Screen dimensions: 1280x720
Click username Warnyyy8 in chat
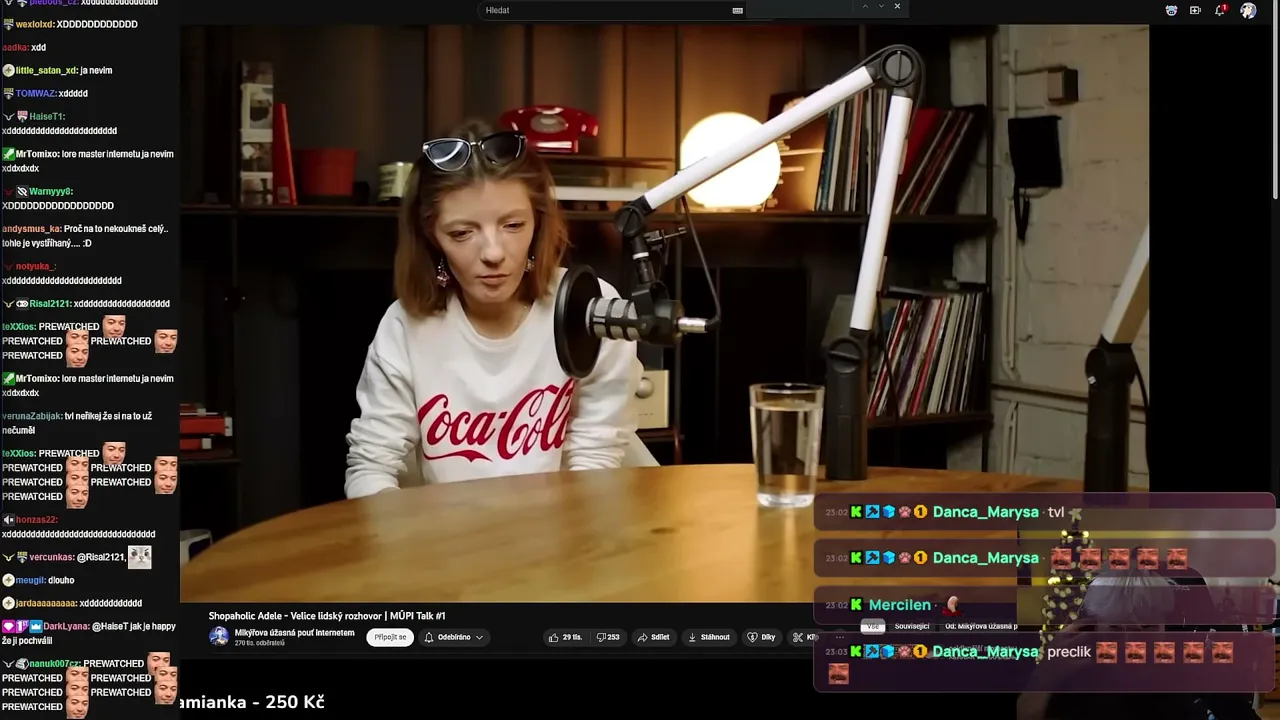[51, 191]
